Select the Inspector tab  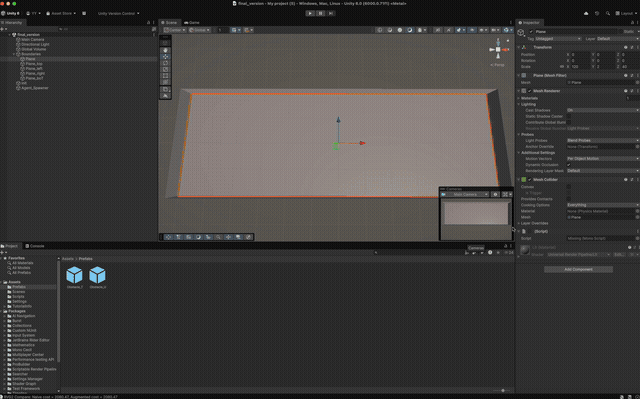(529, 22)
